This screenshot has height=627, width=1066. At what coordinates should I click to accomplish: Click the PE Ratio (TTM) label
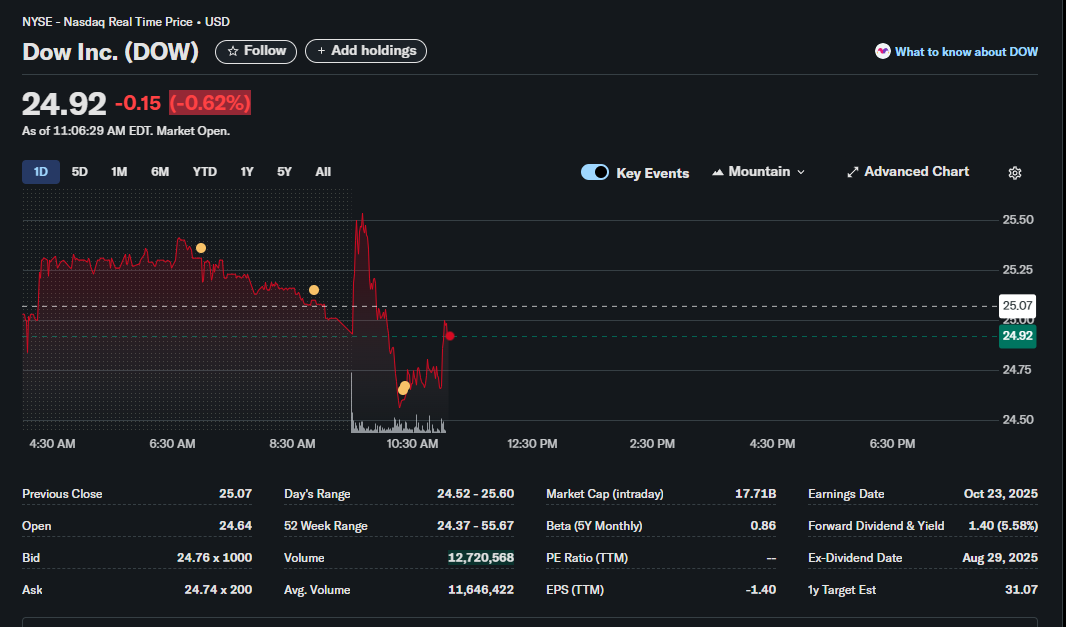pos(587,558)
